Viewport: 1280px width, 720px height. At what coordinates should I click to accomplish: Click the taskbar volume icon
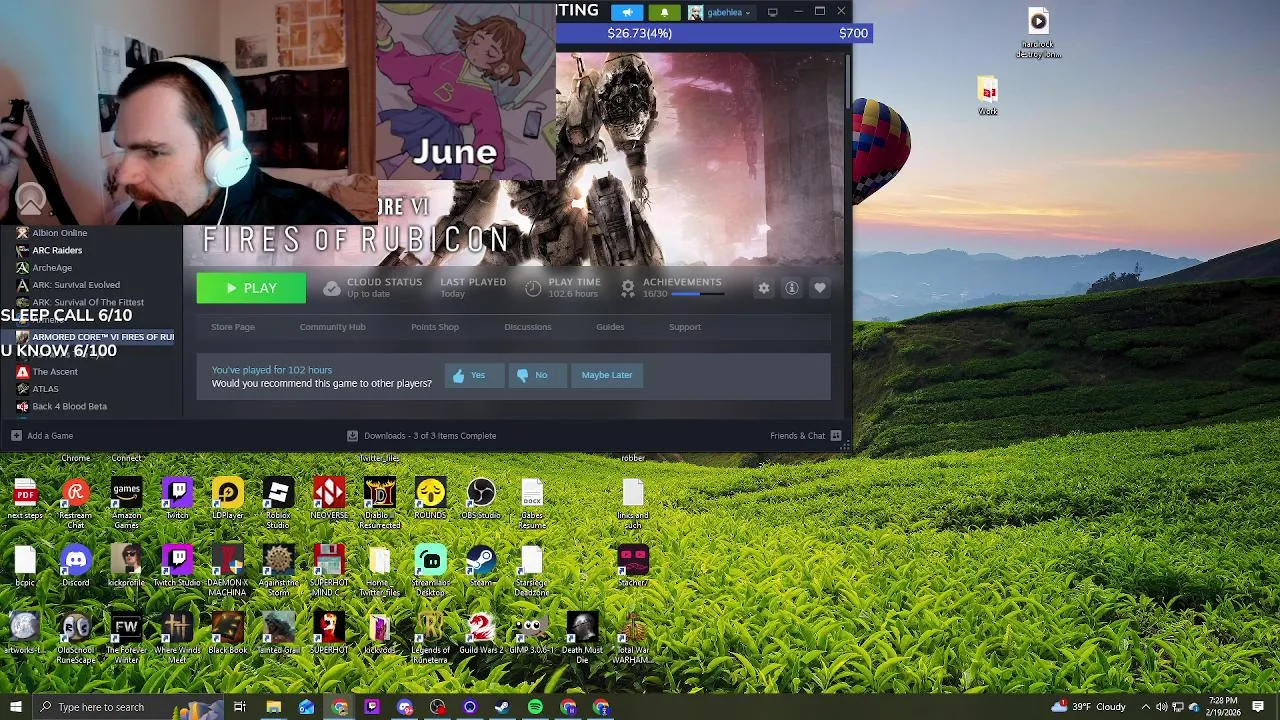(1162, 707)
